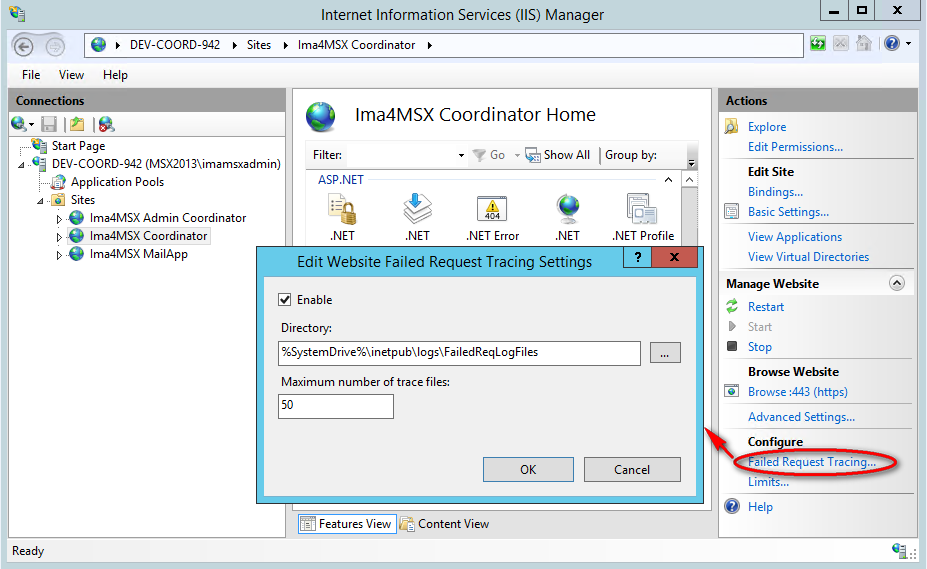Viewport: 927px width, 569px height.
Task: Click the Basic Settings icon in Actions
Action: 731,211
